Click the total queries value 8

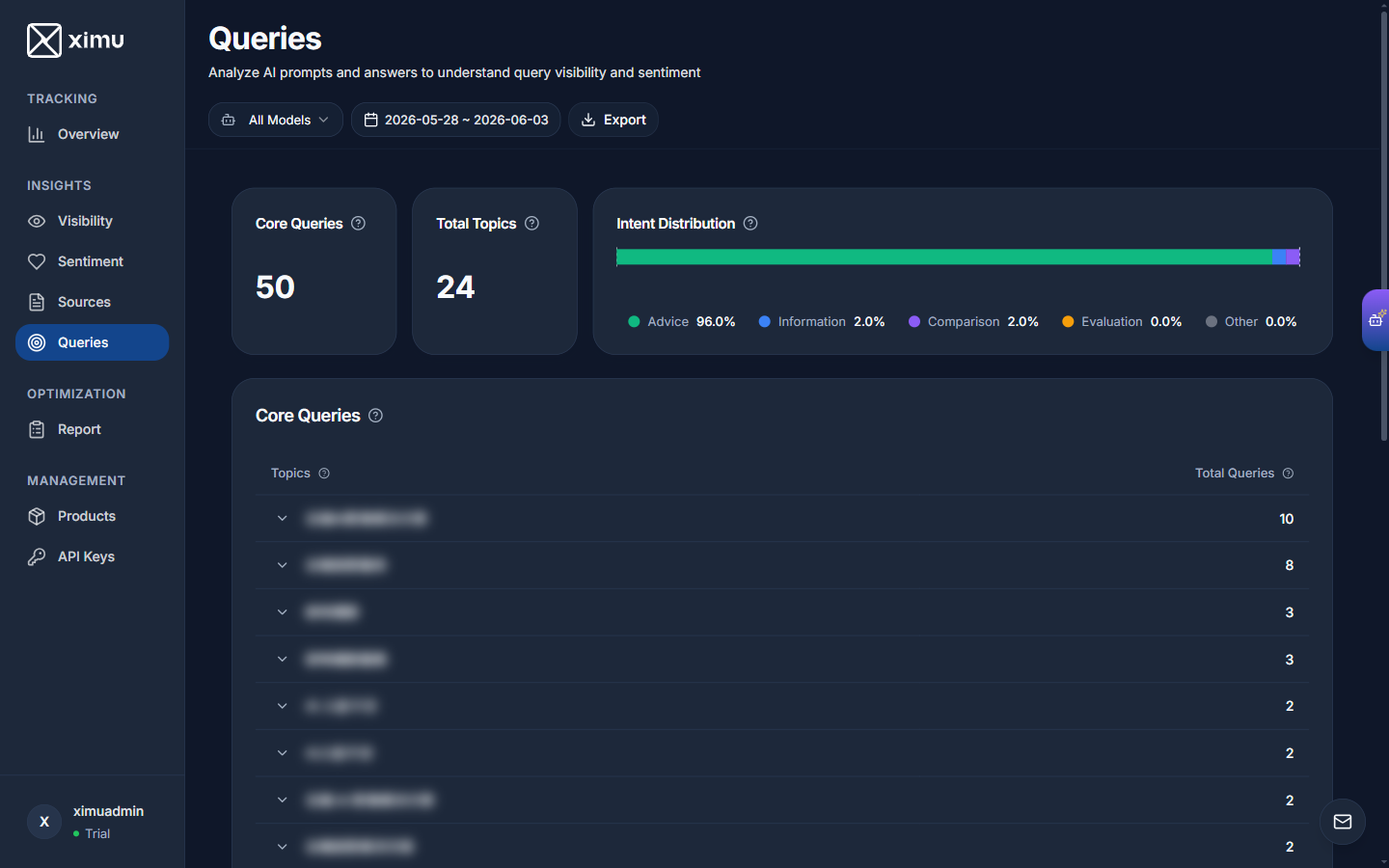1290,565
